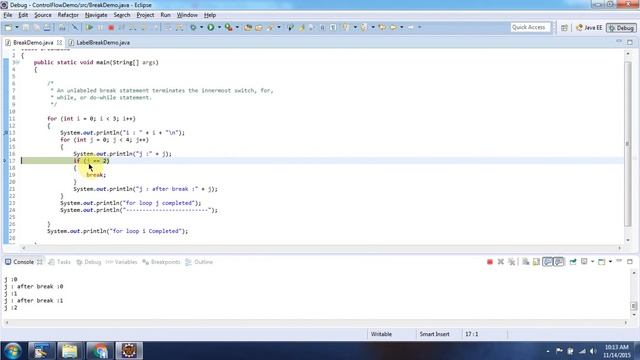Open the Navigate menu
This screenshot has height=360, width=640.
(x=96, y=15)
